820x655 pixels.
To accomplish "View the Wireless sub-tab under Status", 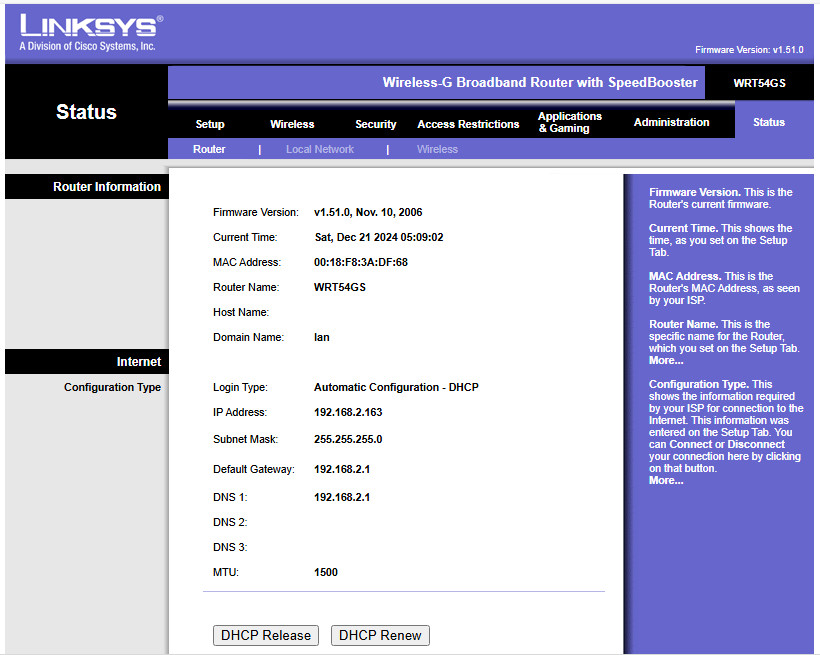I will pos(437,149).
